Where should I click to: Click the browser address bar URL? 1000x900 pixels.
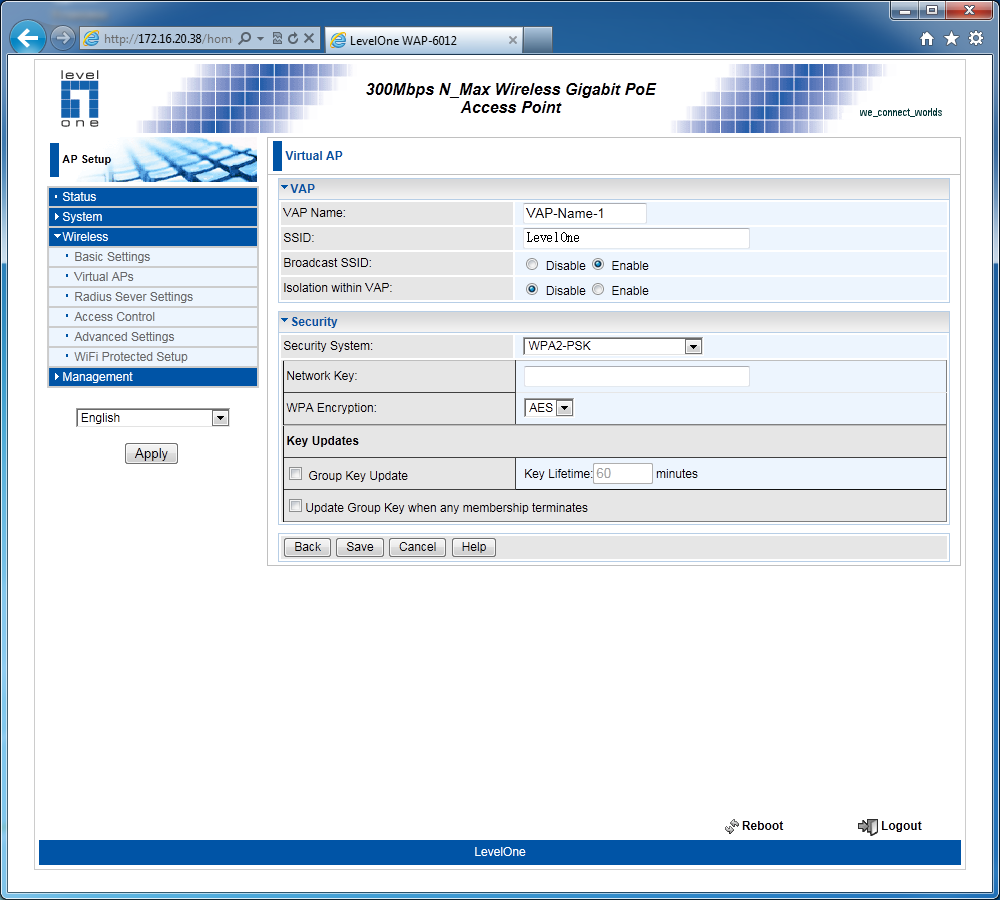[168, 39]
